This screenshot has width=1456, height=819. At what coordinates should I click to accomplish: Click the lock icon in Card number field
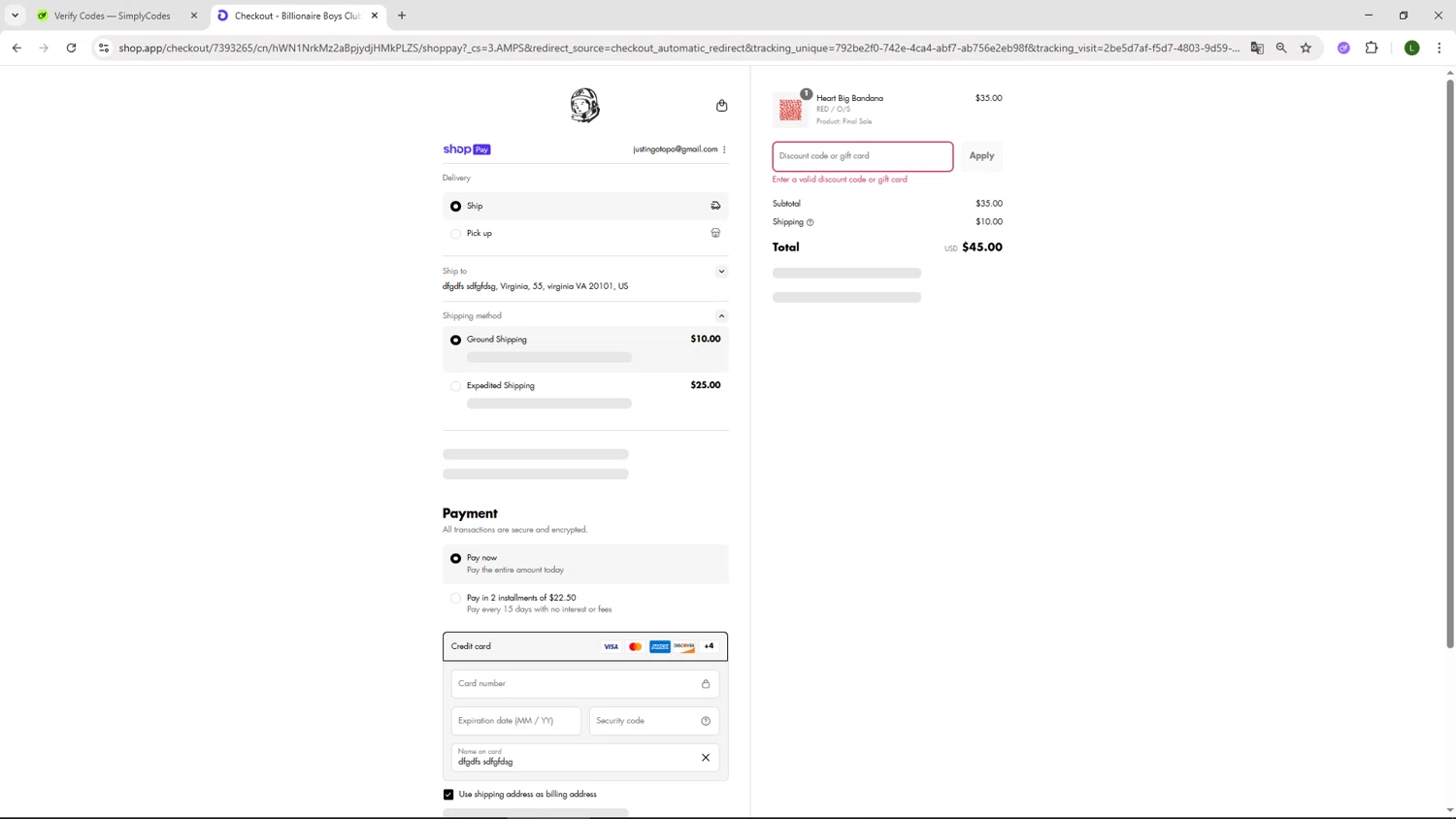[x=706, y=684]
